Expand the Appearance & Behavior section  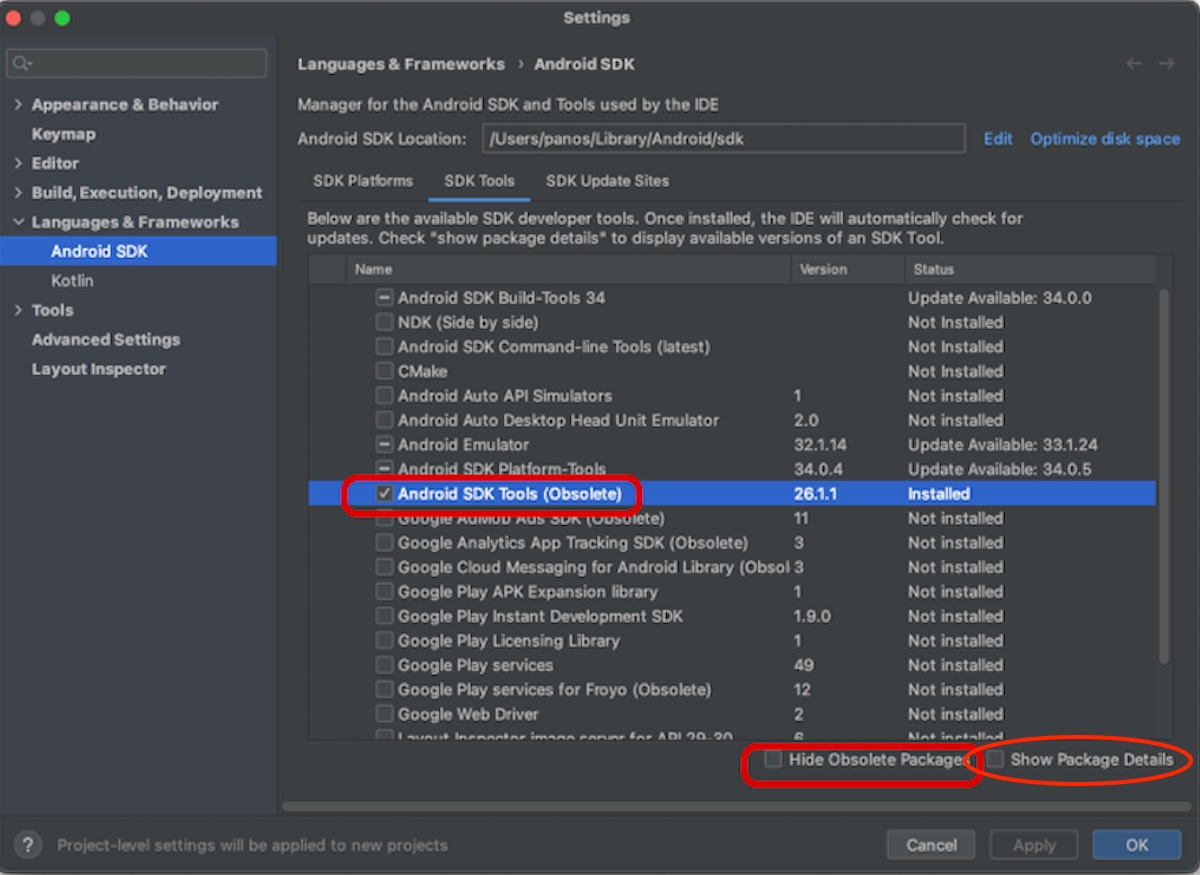pos(18,105)
